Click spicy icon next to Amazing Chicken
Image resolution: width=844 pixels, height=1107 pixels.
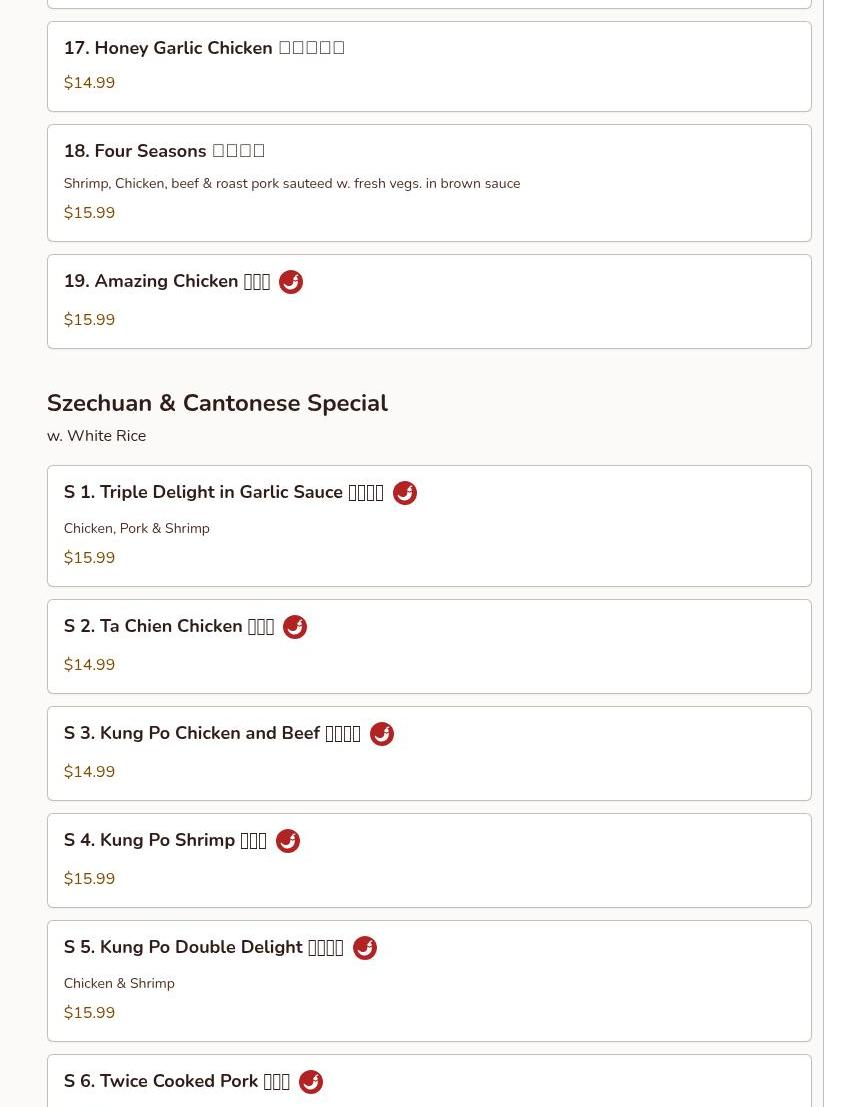[291, 282]
